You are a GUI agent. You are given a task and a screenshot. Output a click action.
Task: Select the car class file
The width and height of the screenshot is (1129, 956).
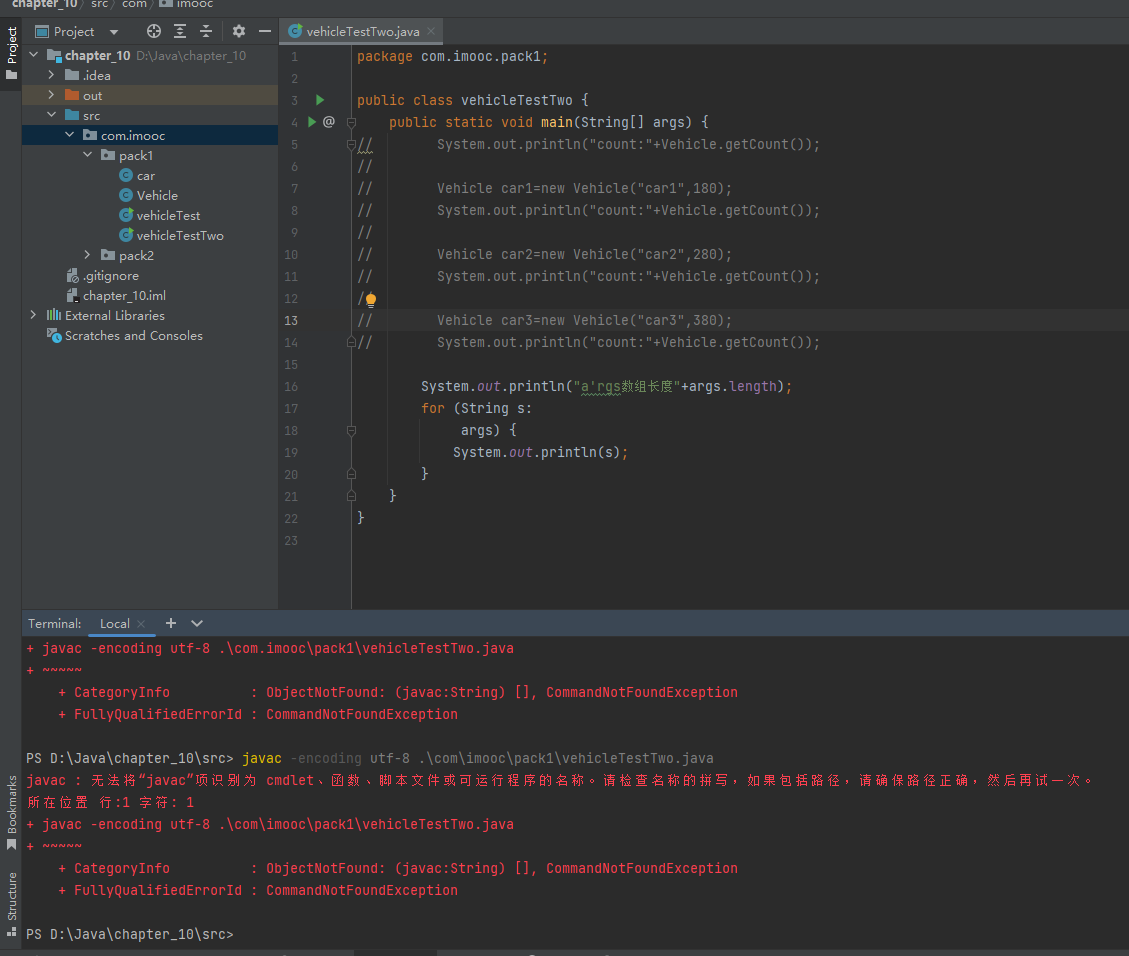(x=145, y=176)
